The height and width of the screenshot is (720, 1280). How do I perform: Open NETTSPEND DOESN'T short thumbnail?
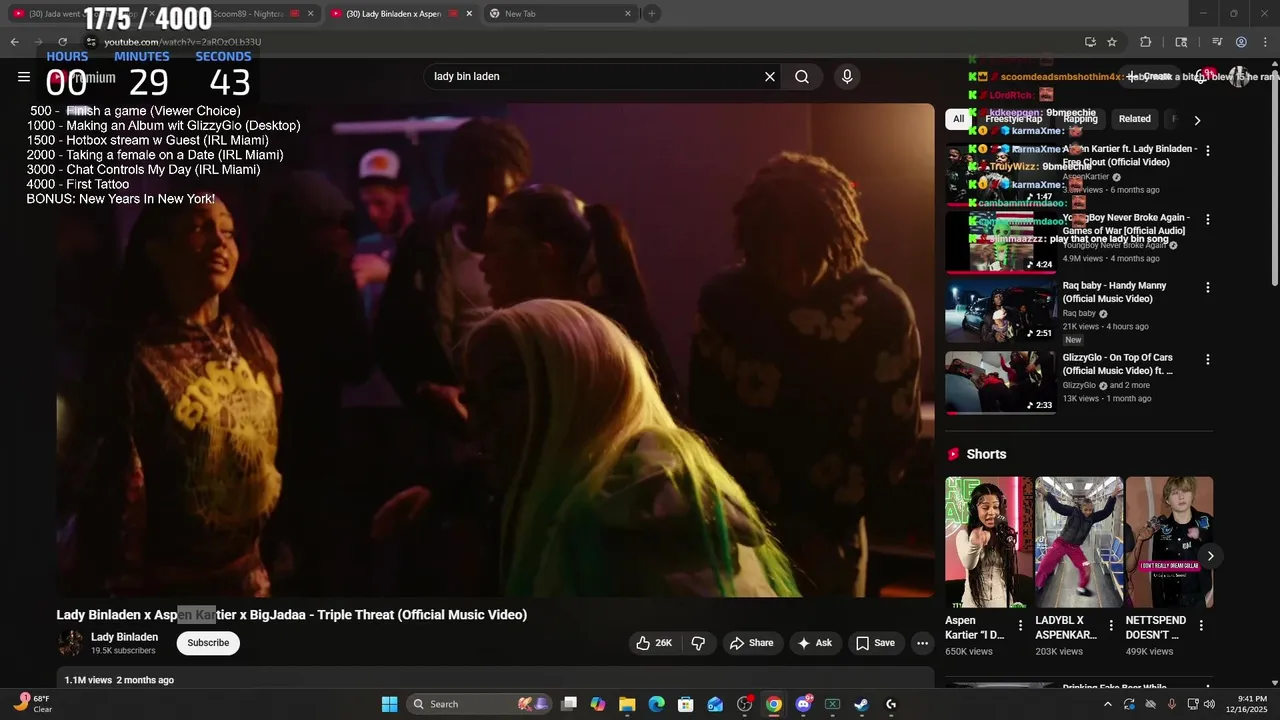(1169, 542)
